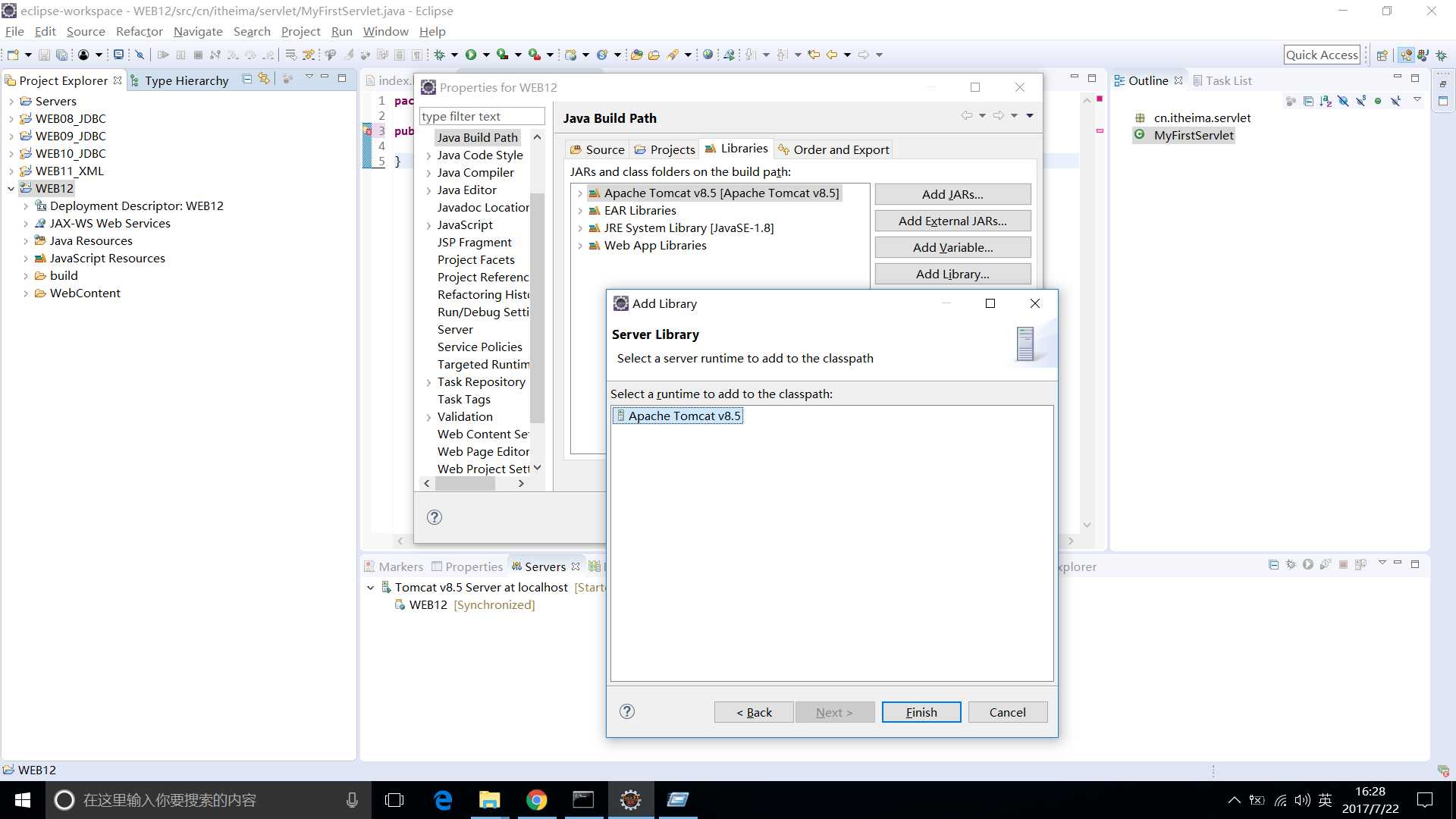Image resolution: width=1456 pixels, height=819 pixels.
Task: Open Outline view menu dropdown
Action: (1417, 100)
